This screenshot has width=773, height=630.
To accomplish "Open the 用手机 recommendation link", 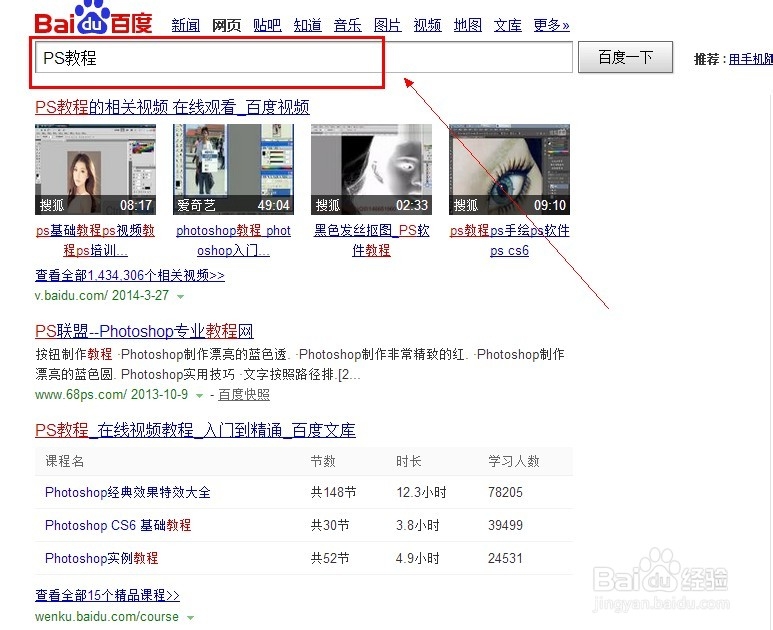I will click(x=750, y=59).
